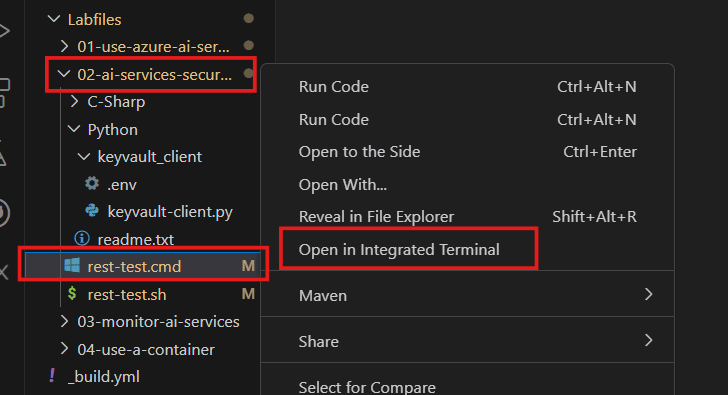Collapse the 02-ai-services-secur... folder chevron
Image resolution: width=728 pixels, height=395 pixels.
(64, 74)
